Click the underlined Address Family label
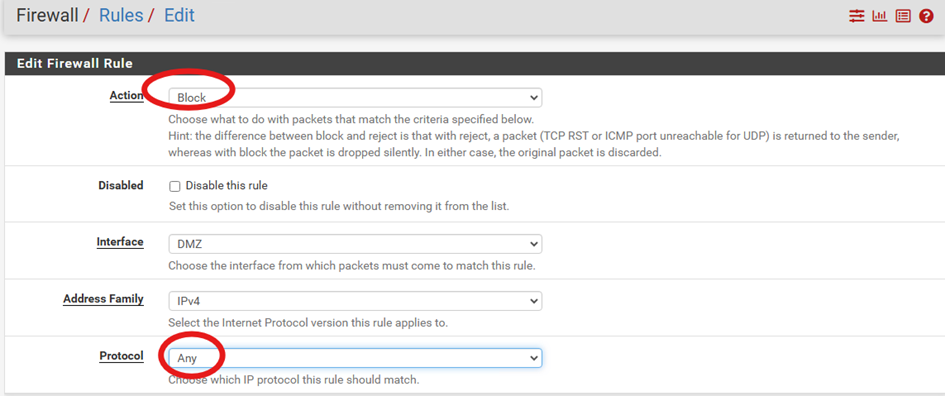945x396 pixels. (103, 299)
